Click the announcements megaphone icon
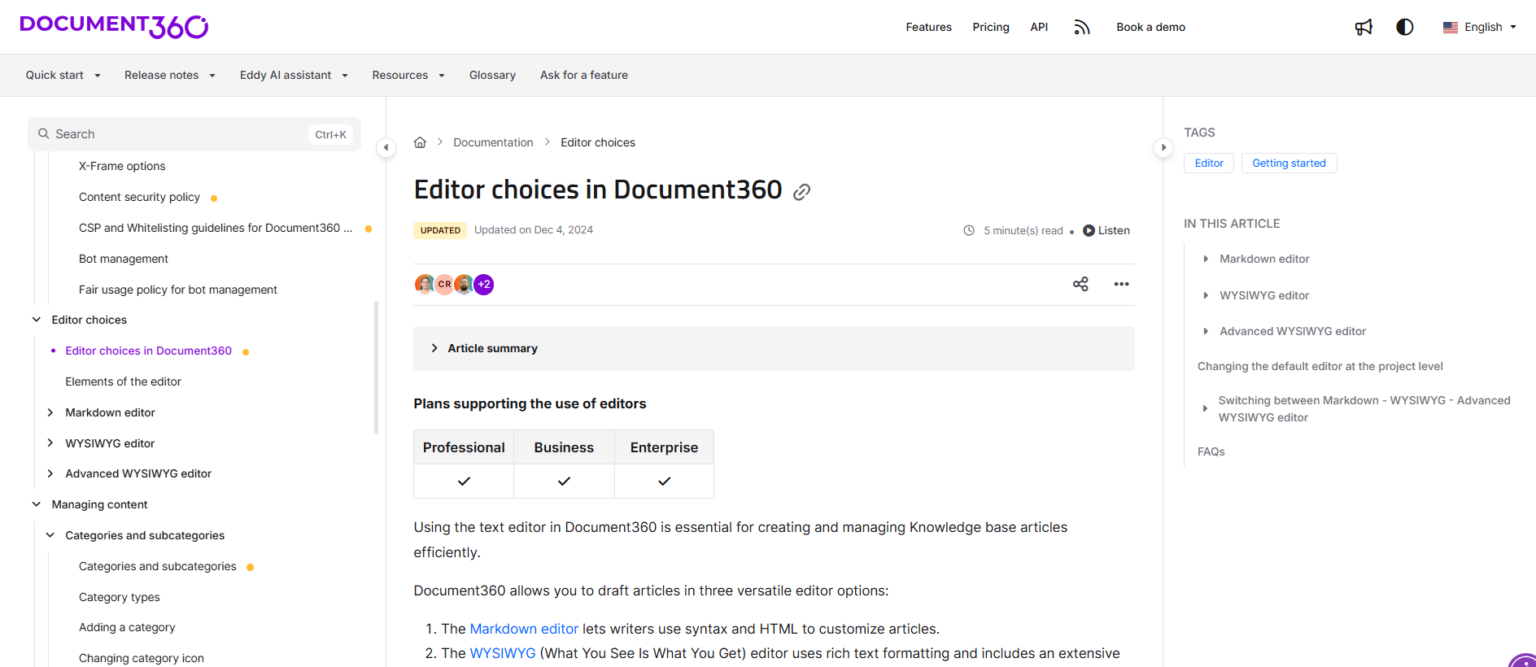1536x667 pixels. point(1364,27)
